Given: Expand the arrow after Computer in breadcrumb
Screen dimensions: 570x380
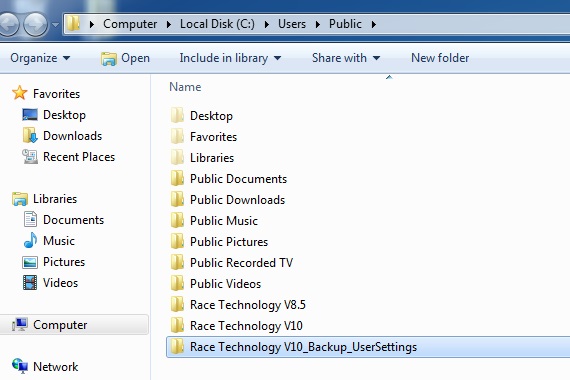Looking at the screenshot, I should pyautogui.click(x=169, y=24).
